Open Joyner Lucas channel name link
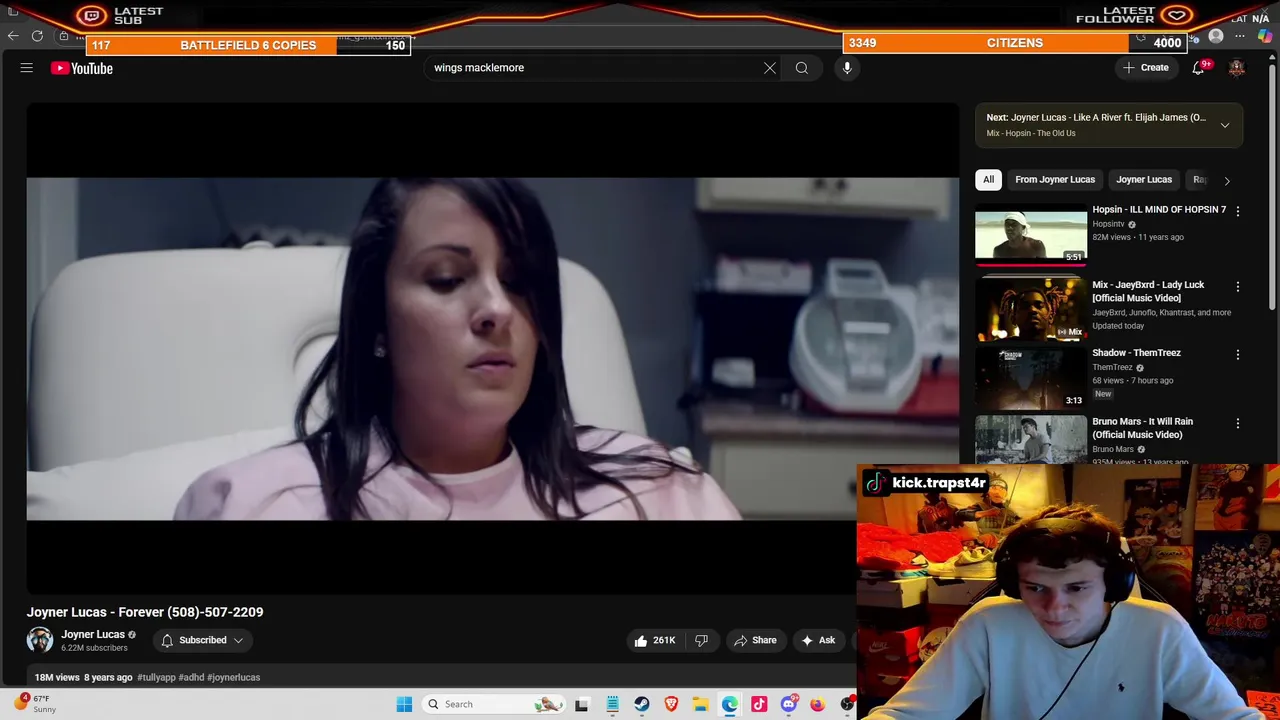 [x=93, y=634]
